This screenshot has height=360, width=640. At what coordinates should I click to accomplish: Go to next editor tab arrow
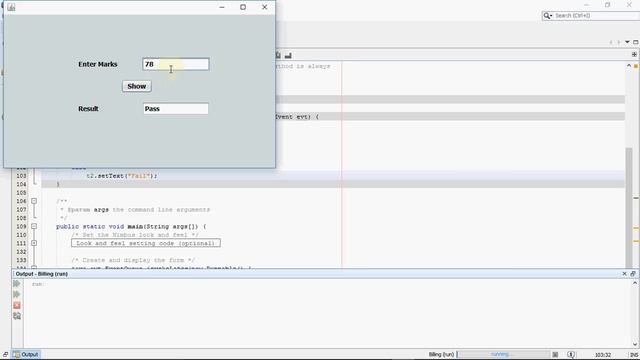[619, 42]
